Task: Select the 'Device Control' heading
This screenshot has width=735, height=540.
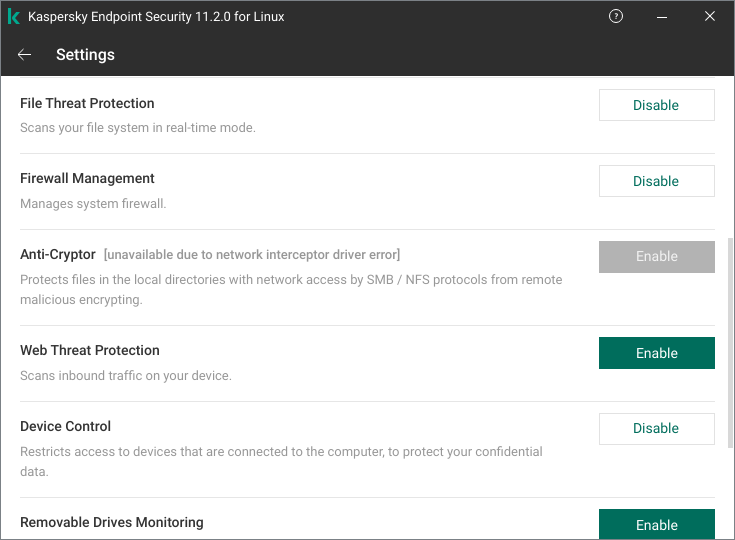Action: coord(65,426)
